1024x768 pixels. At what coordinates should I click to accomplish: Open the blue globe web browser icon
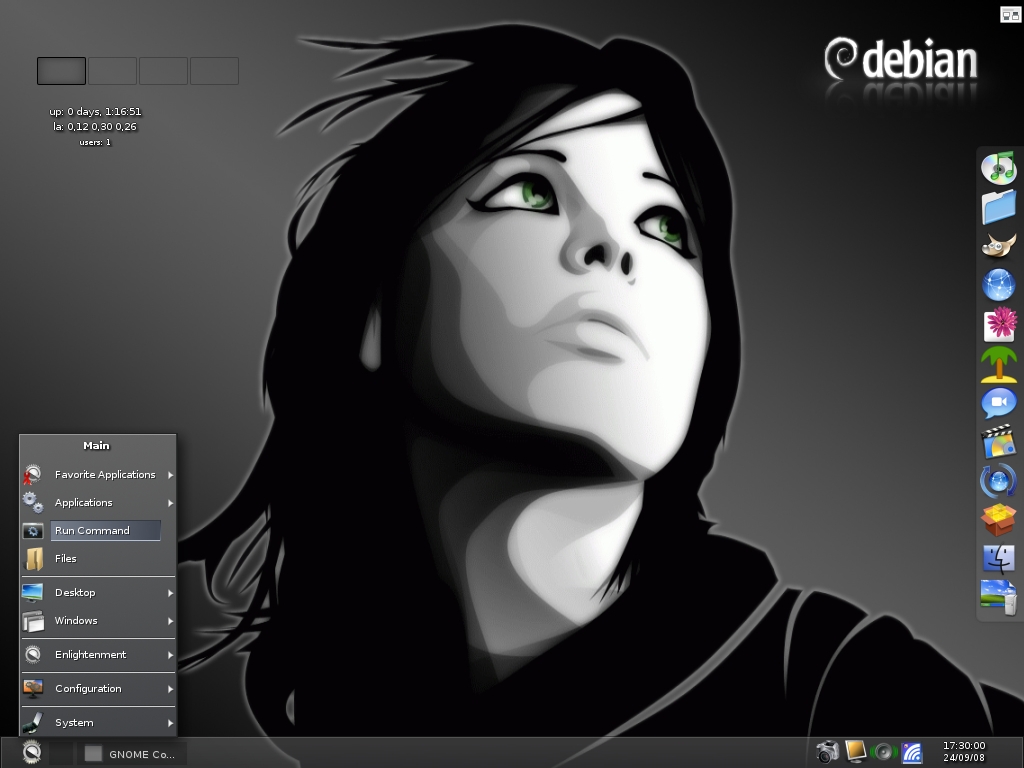click(x=999, y=285)
